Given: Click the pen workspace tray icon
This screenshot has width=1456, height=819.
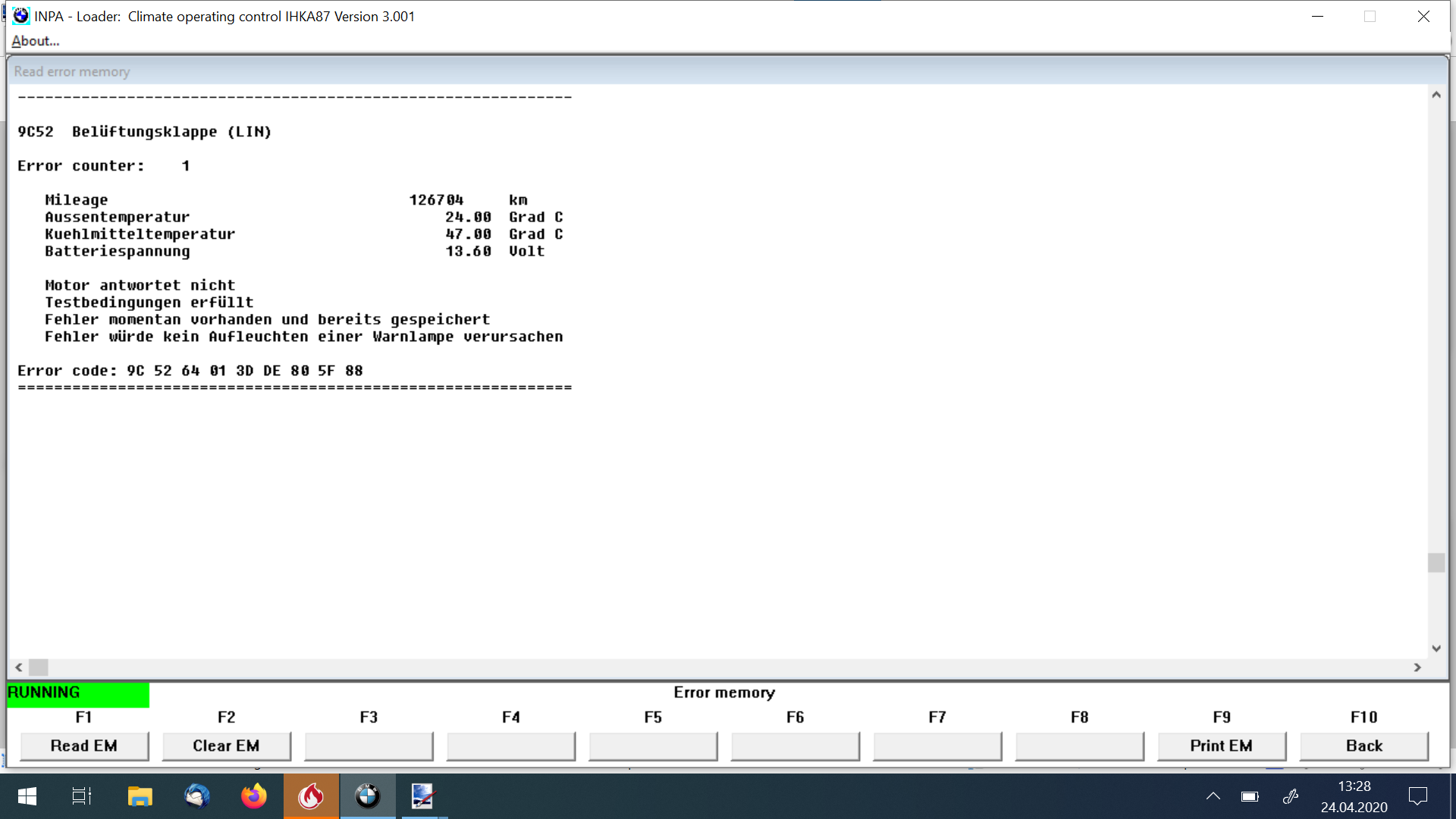Looking at the screenshot, I should point(1290,796).
